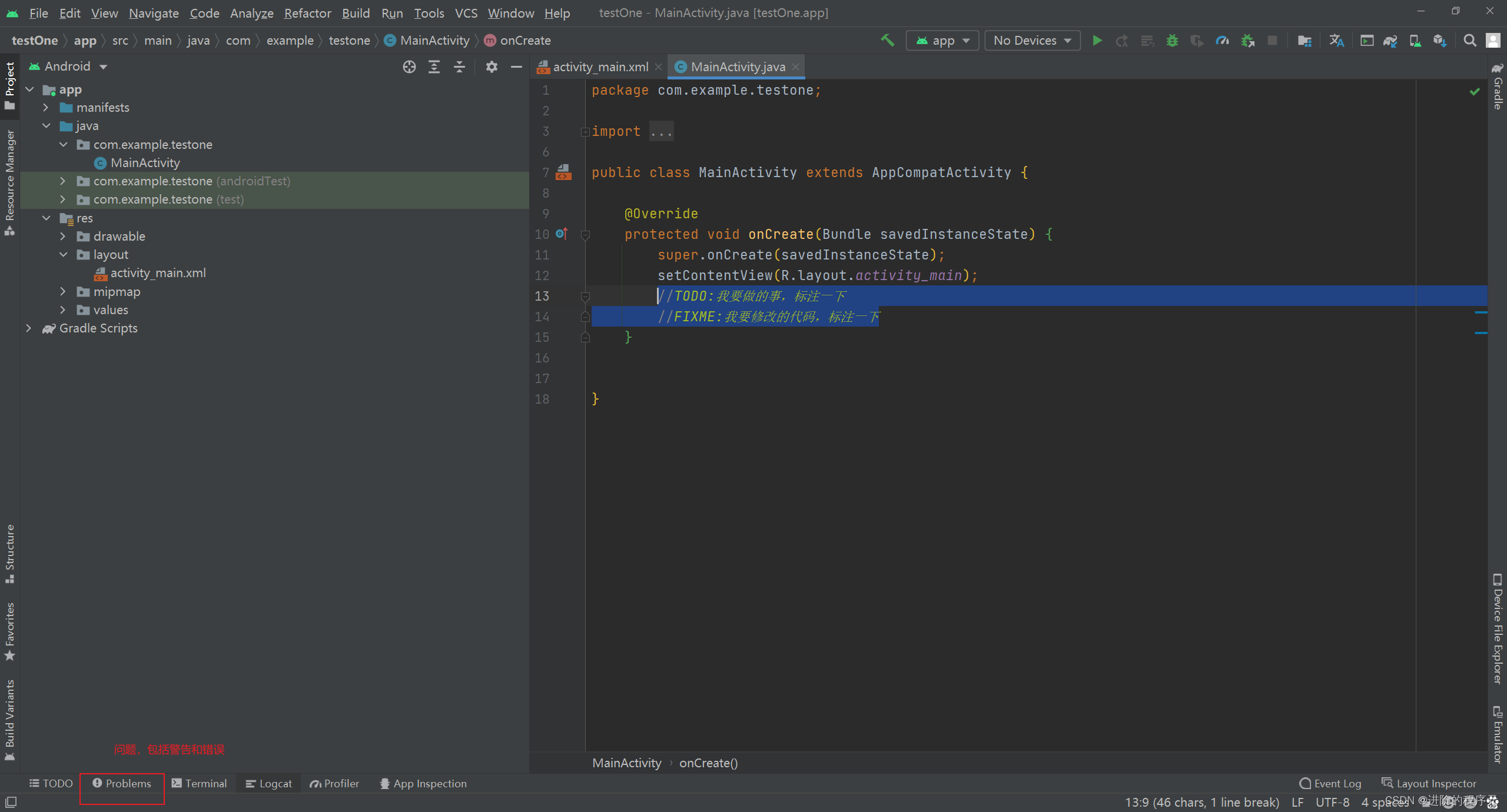This screenshot has width=1507, height=812.
Task: Expand the Gradle Scripts node
Action: coord(29,328)
